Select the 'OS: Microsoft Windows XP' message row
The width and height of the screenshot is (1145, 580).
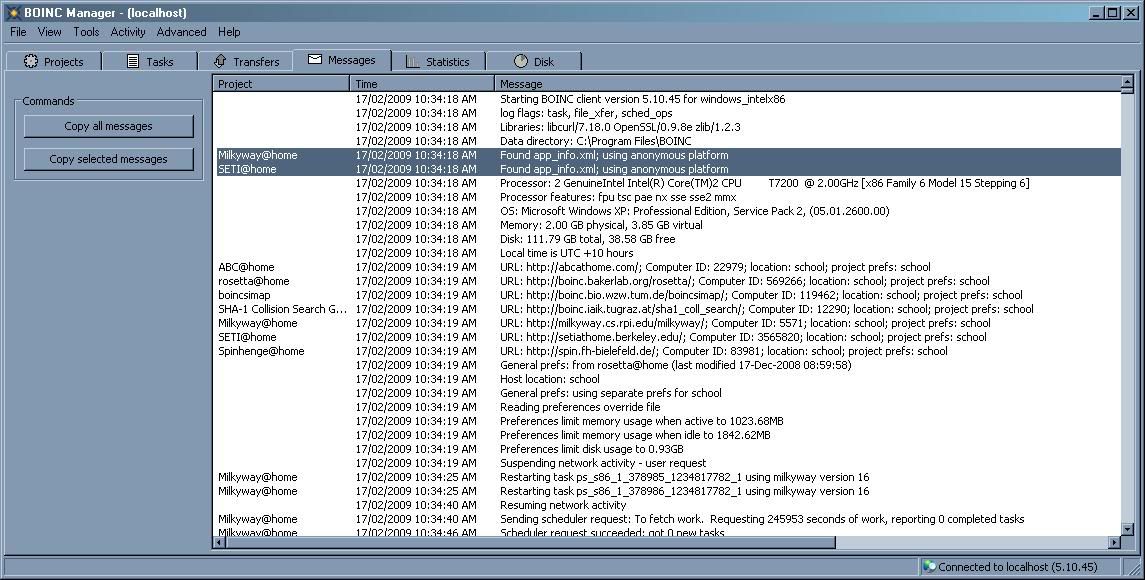(x=667, y=210)
